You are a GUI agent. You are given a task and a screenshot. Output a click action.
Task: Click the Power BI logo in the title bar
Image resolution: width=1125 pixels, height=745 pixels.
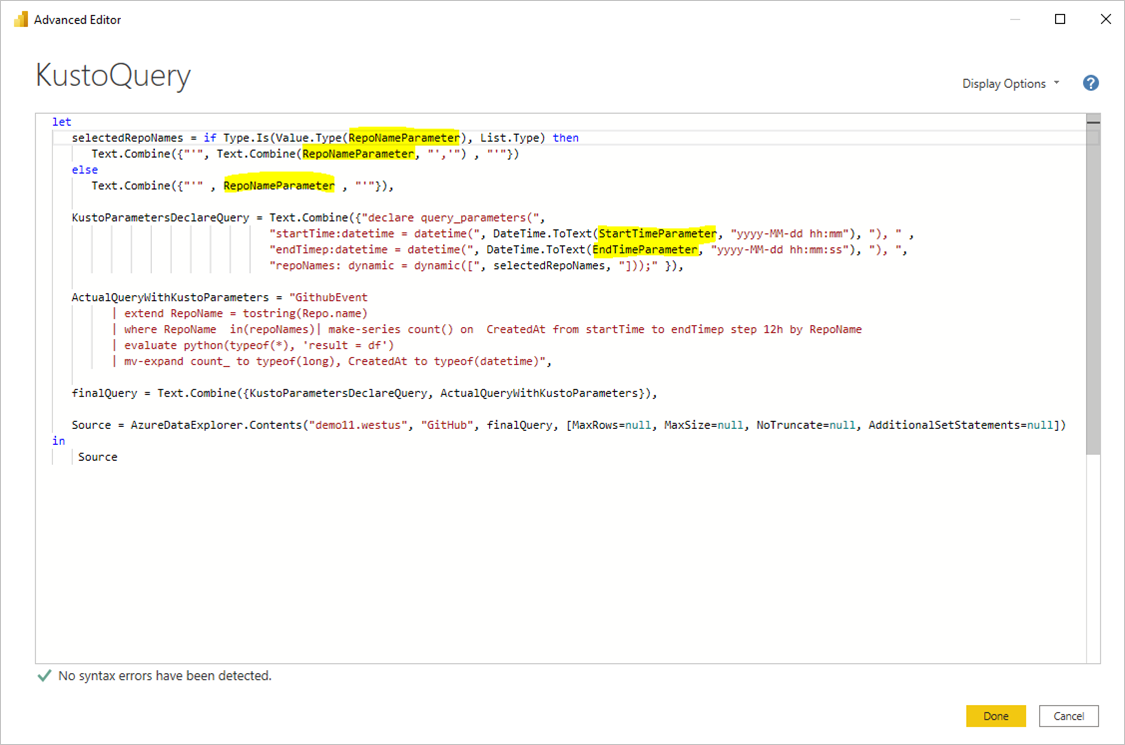tap(19, 18)
